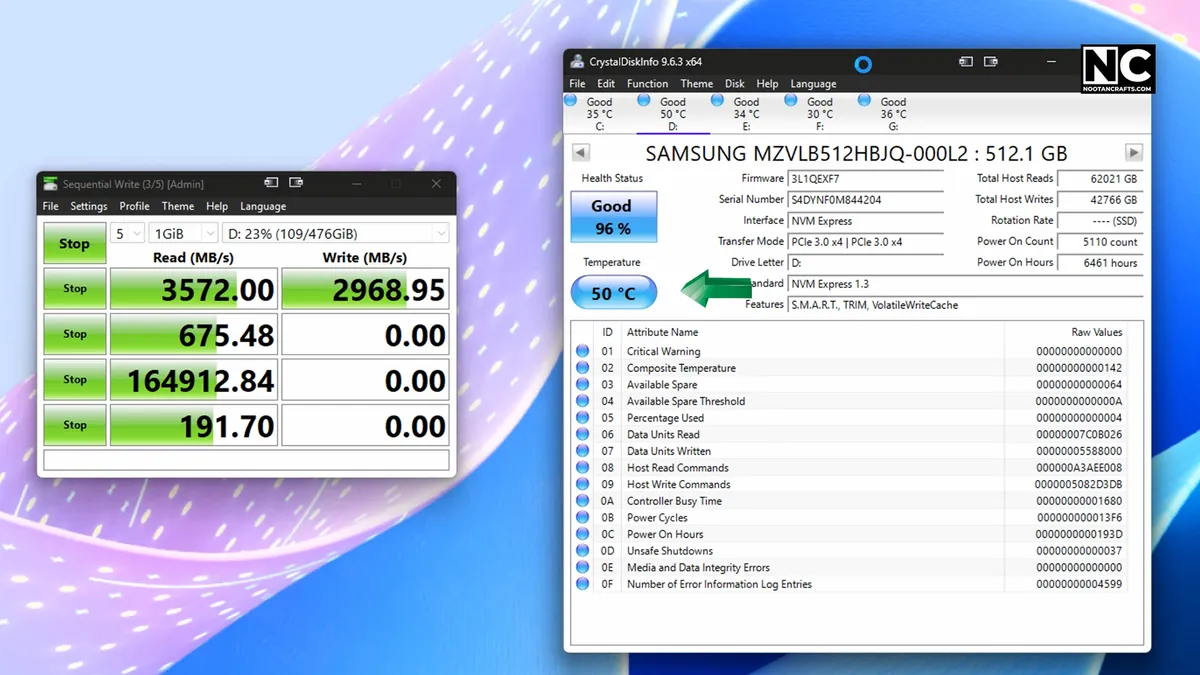Stop test button beside 675.48 read result
The image size is (1200, 675).
tap(75, 334)
